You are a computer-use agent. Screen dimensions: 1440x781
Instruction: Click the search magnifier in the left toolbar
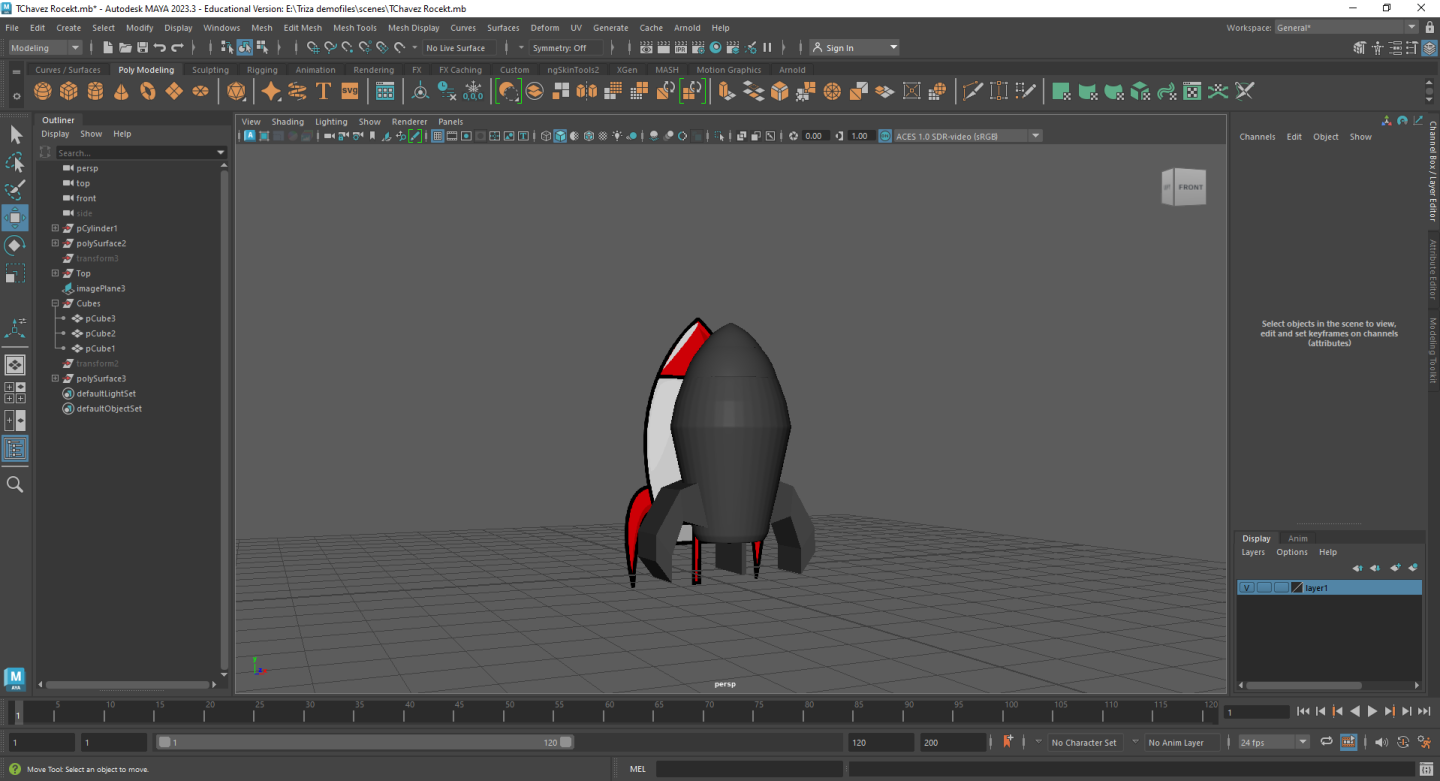[x=15, y=484]
